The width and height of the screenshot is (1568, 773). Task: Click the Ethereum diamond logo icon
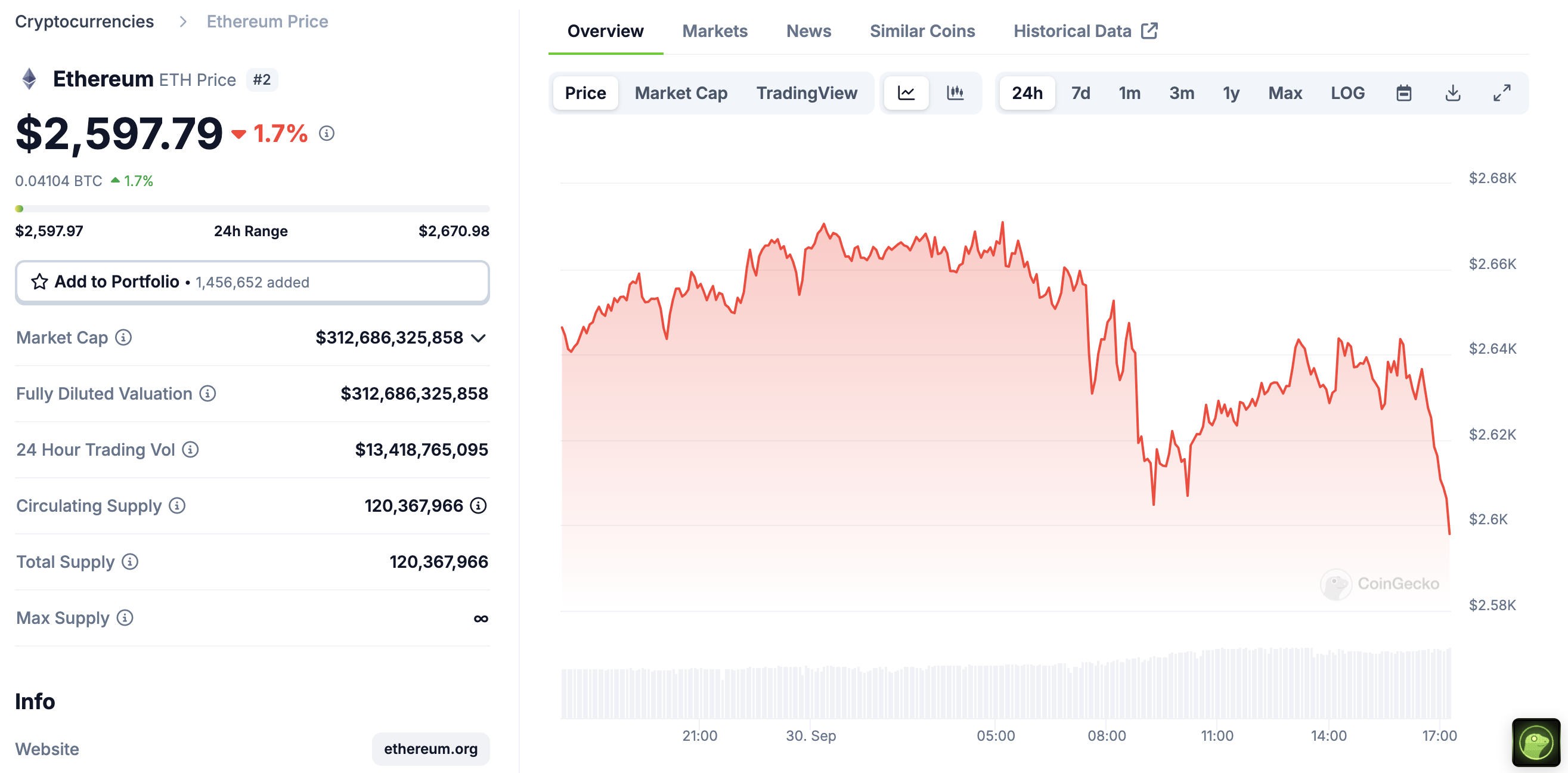pyautogui.click(x=29, y=79)
